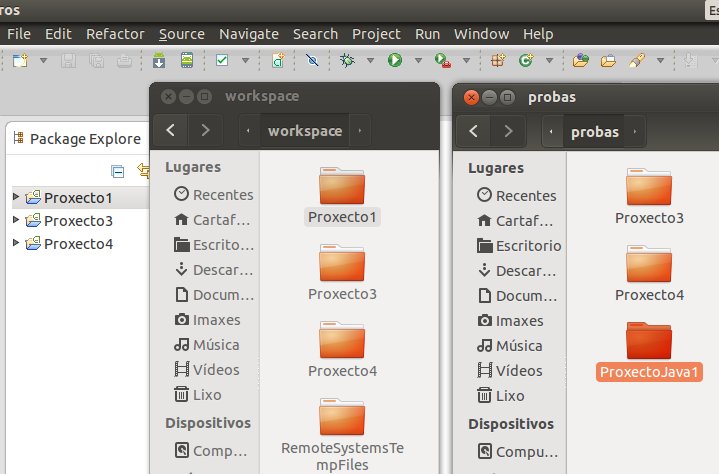Select RemoteSystemsTempFiles folder in workspace window

tap(342, 435)
